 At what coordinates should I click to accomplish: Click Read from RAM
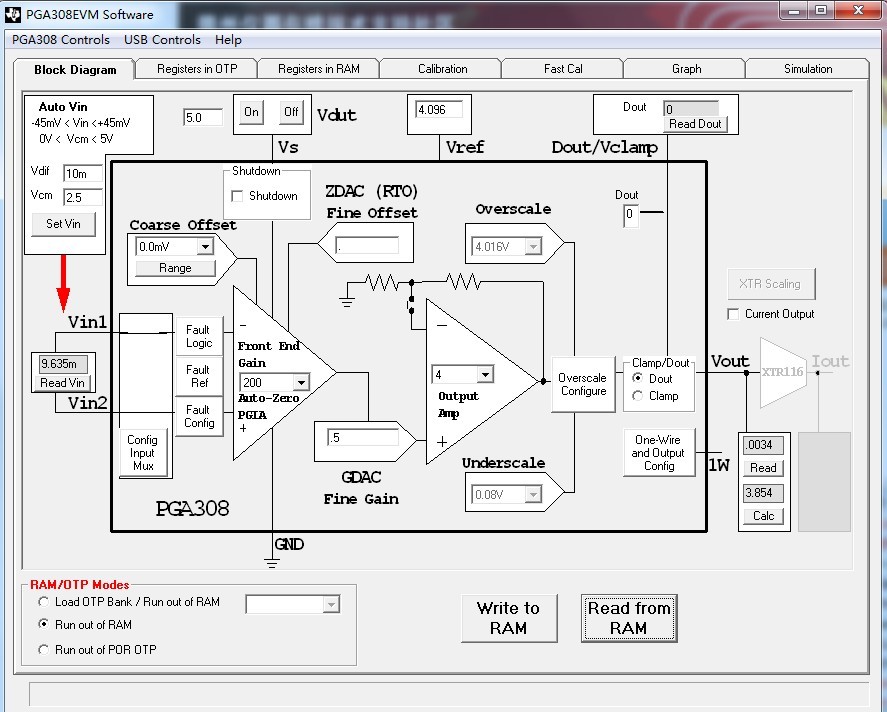(628, 618)
